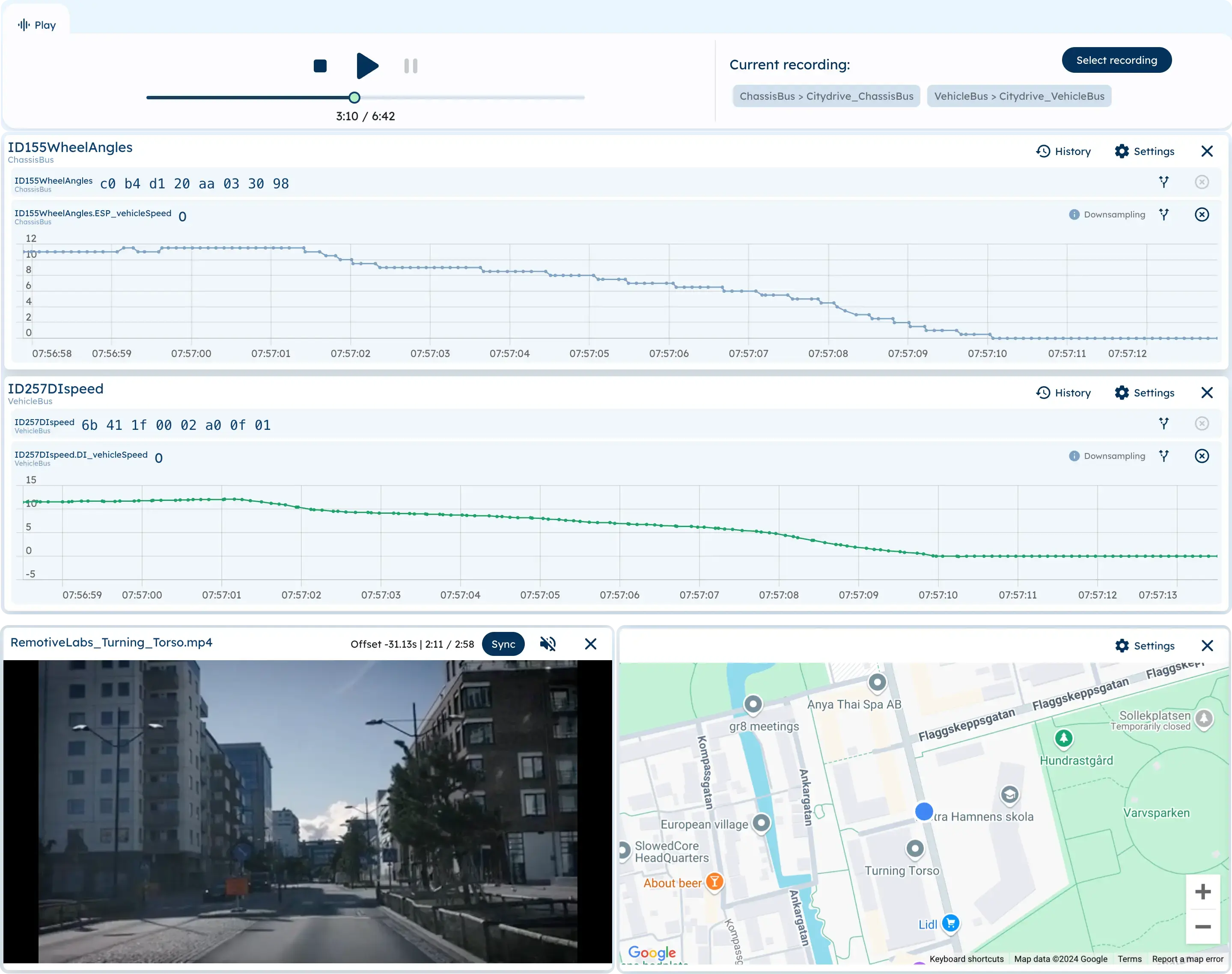The height and width of the screenshot is (974, 1232).
Task: Click branch icon on DI_vehicleSpeed signal row
Action: pos(1164,456)
